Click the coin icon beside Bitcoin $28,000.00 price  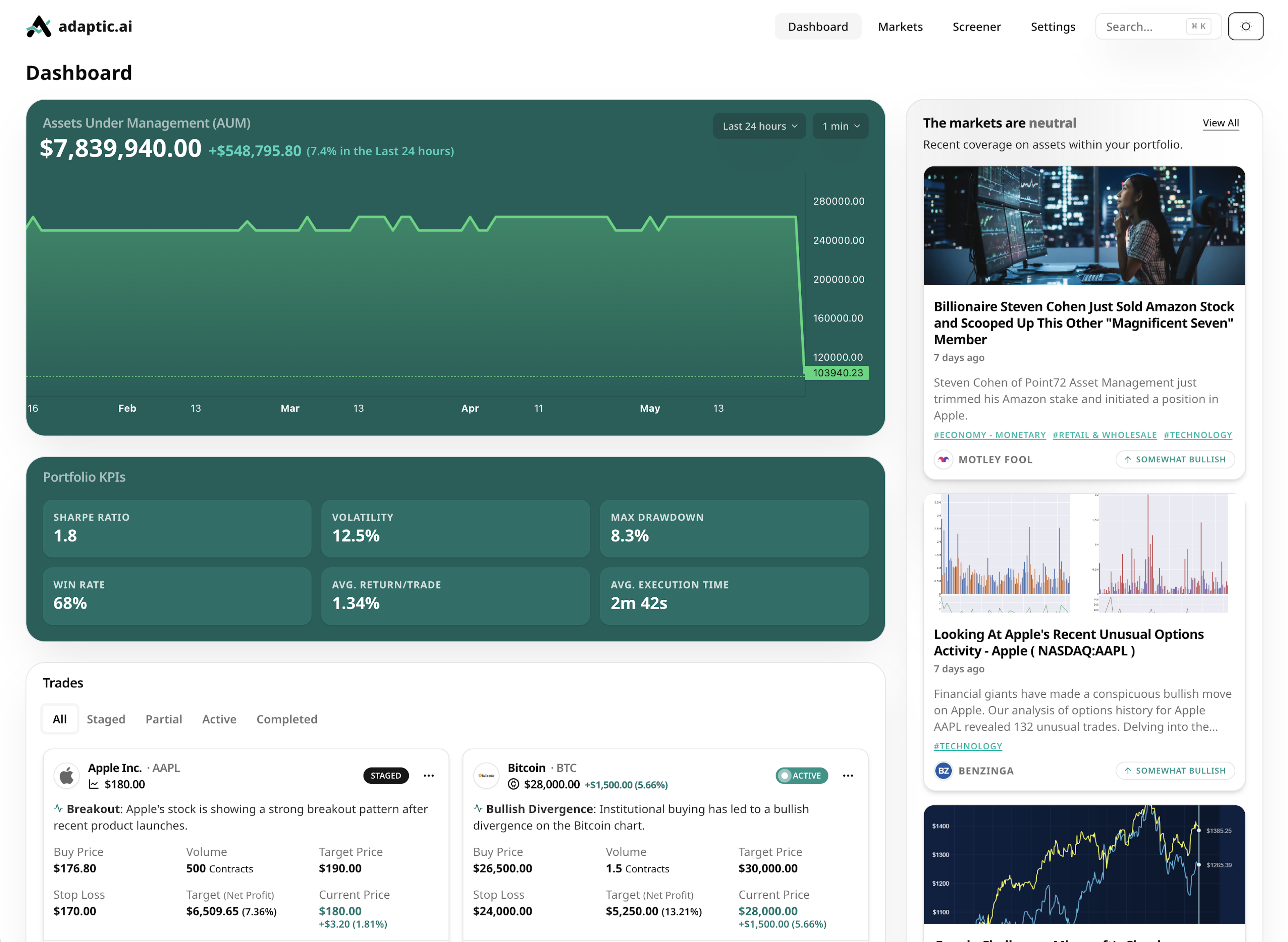click(x=514, y=785)
